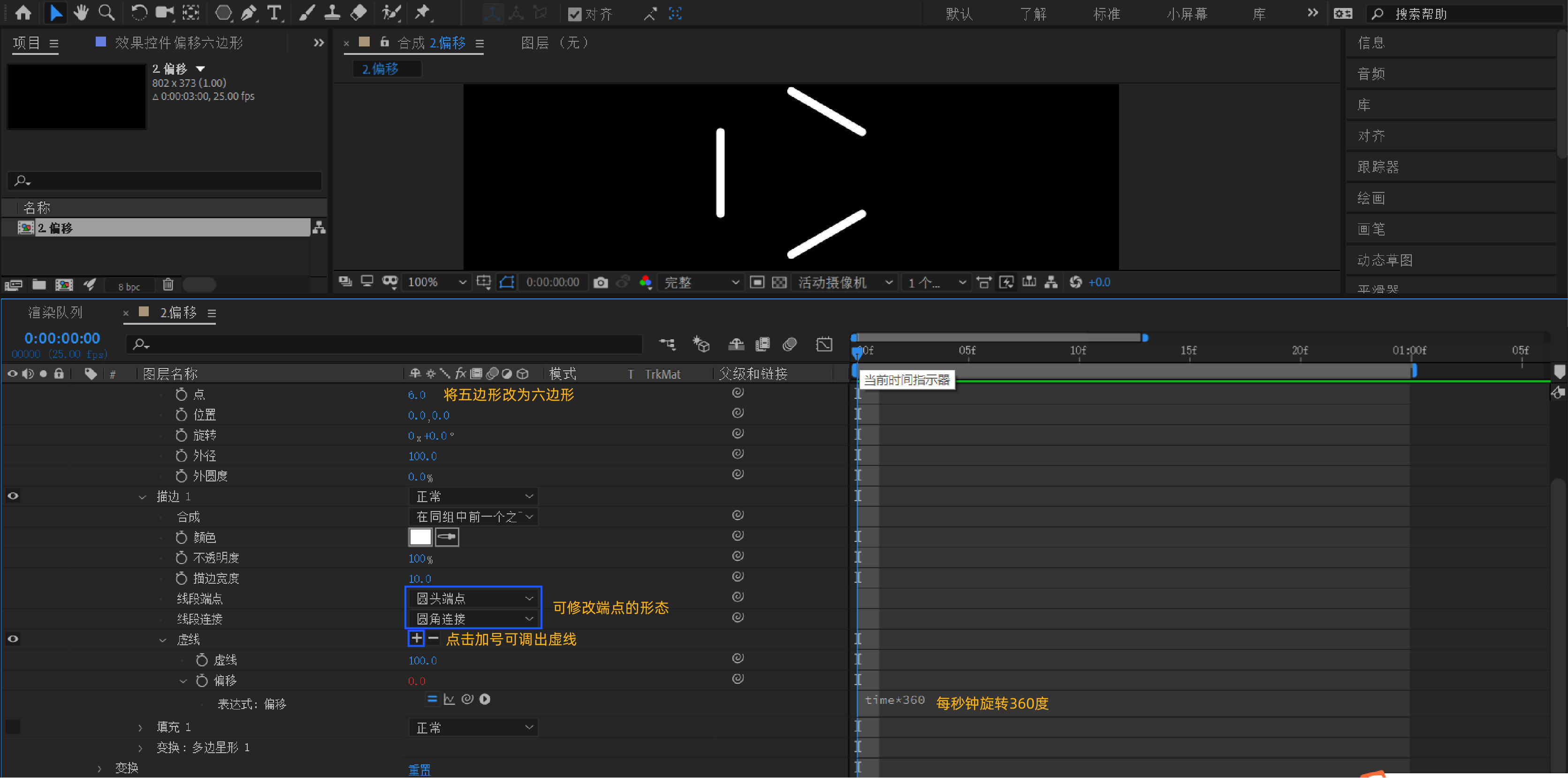Toggle stopwatch for 描边宽度 property
Viewport: 1568px width, 778px height.
click(x=181, y=578)
